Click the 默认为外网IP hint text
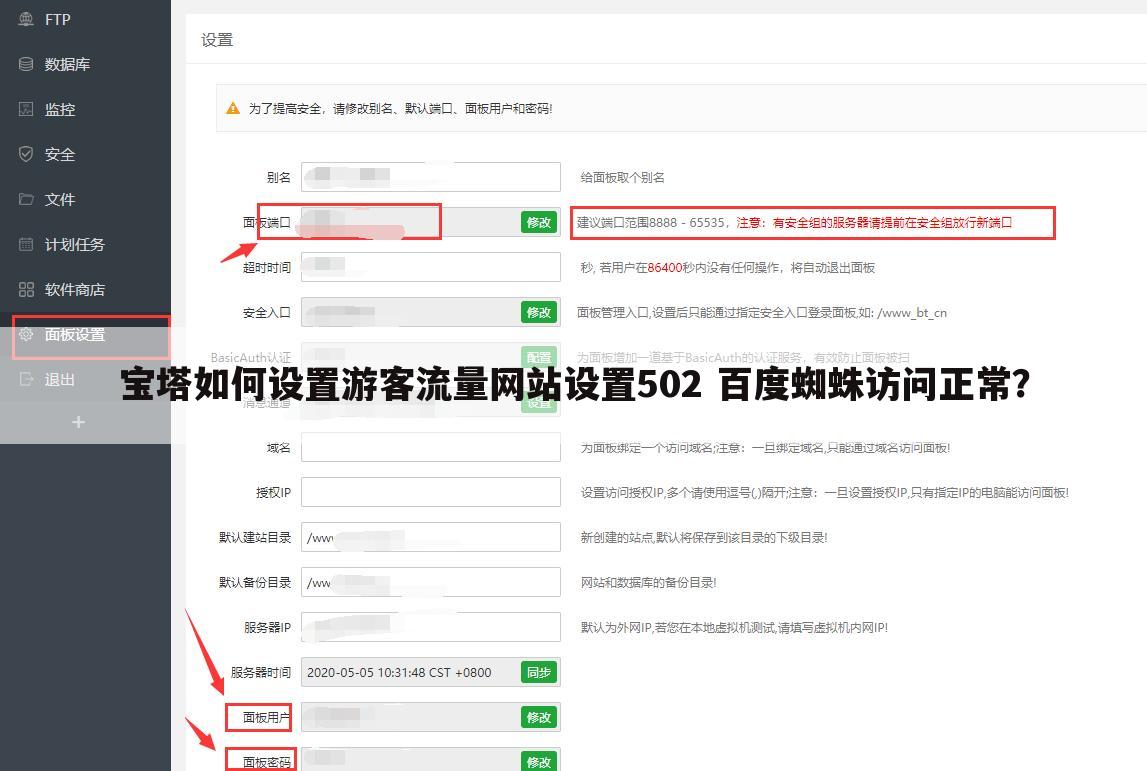The width and height of the screenshot is (1147, 771). click(x=734, y=628)
